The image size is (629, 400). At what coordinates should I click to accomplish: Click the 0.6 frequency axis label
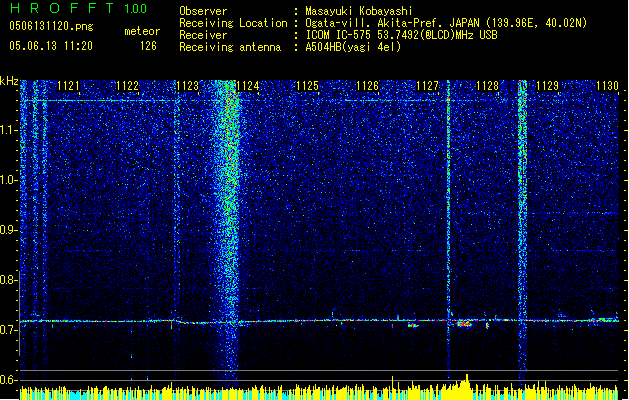point(9,380)
